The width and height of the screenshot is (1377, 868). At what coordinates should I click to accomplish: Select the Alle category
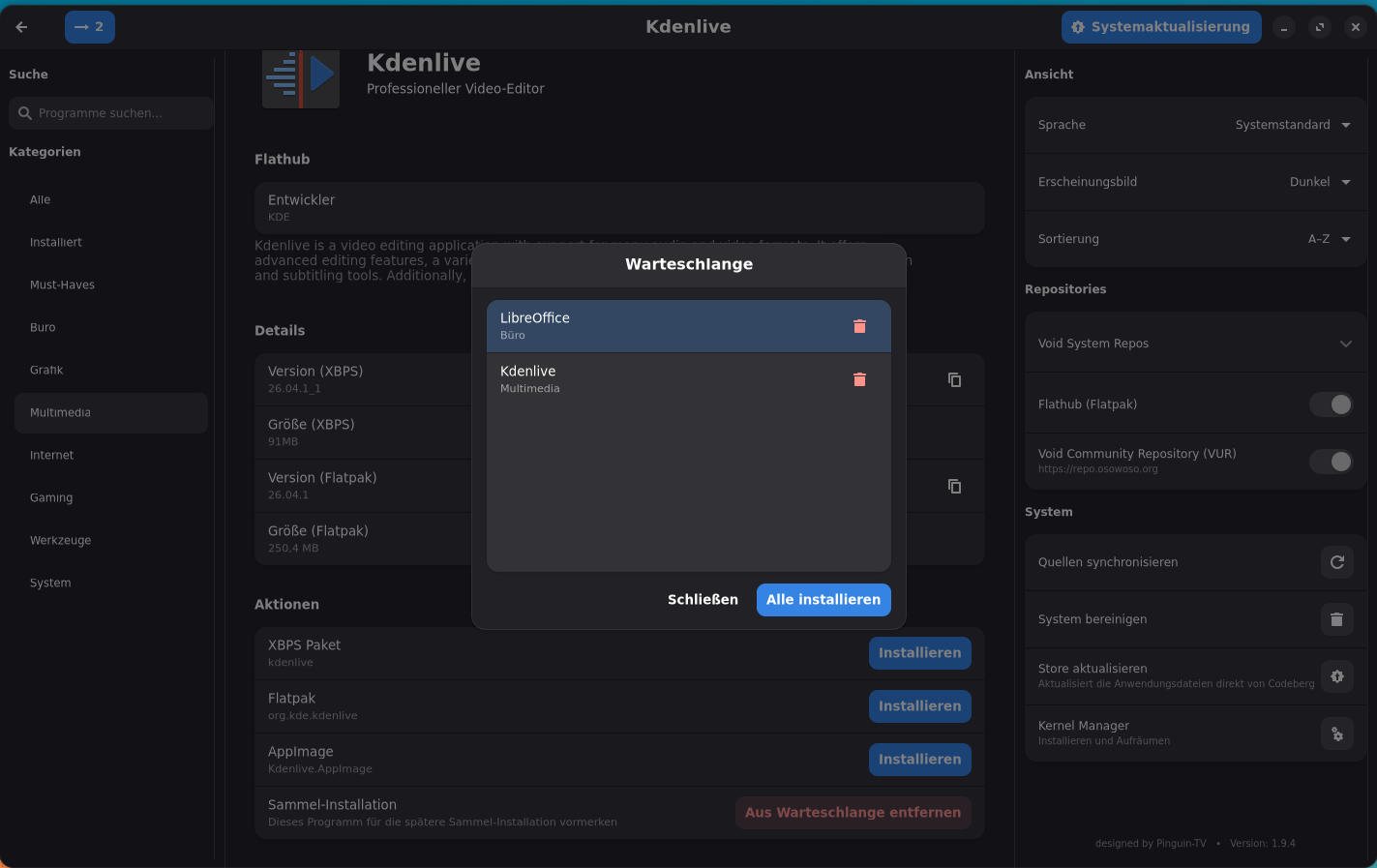point(111,200)
